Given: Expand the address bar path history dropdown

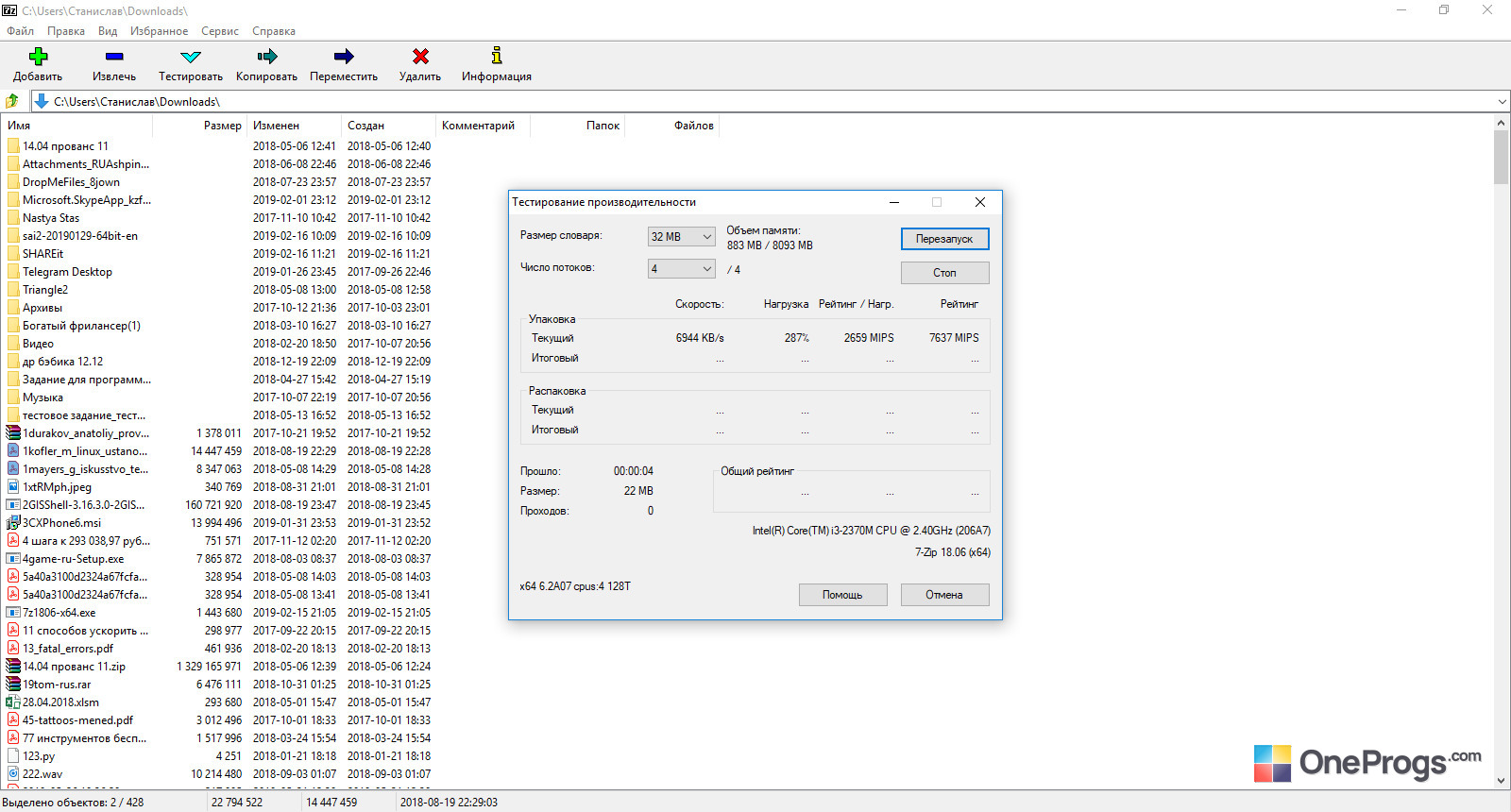Looking at the screenshot, I should 1502,102.
